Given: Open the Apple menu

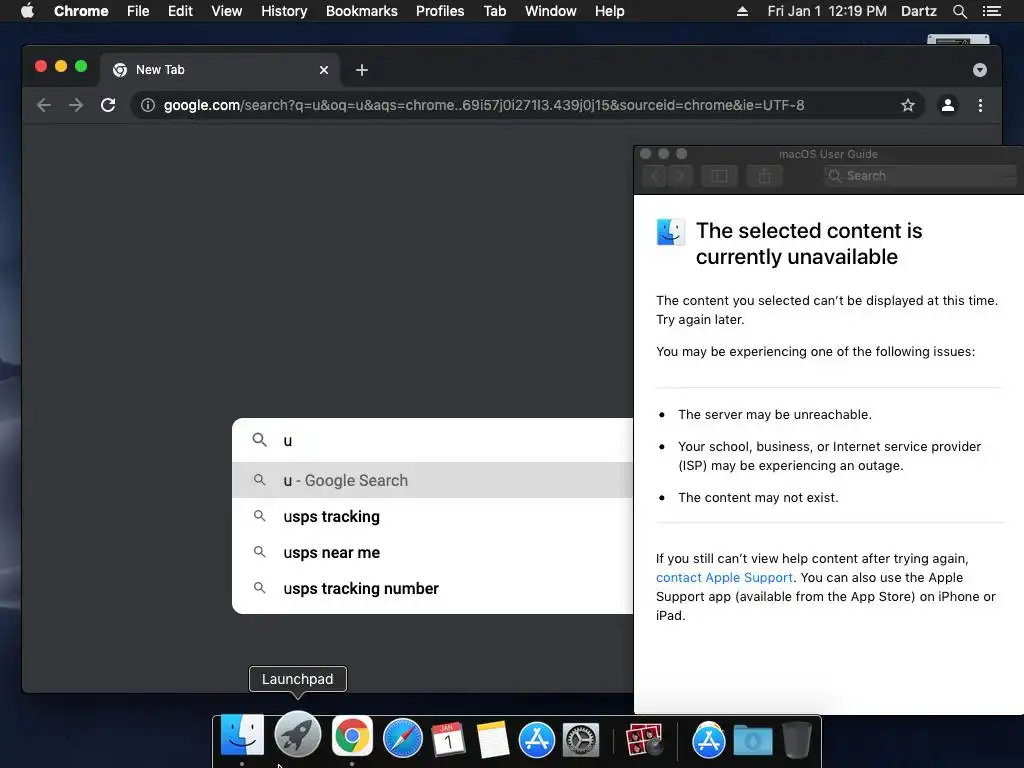Looking at the screenshot, I should (x=27, y=11).
